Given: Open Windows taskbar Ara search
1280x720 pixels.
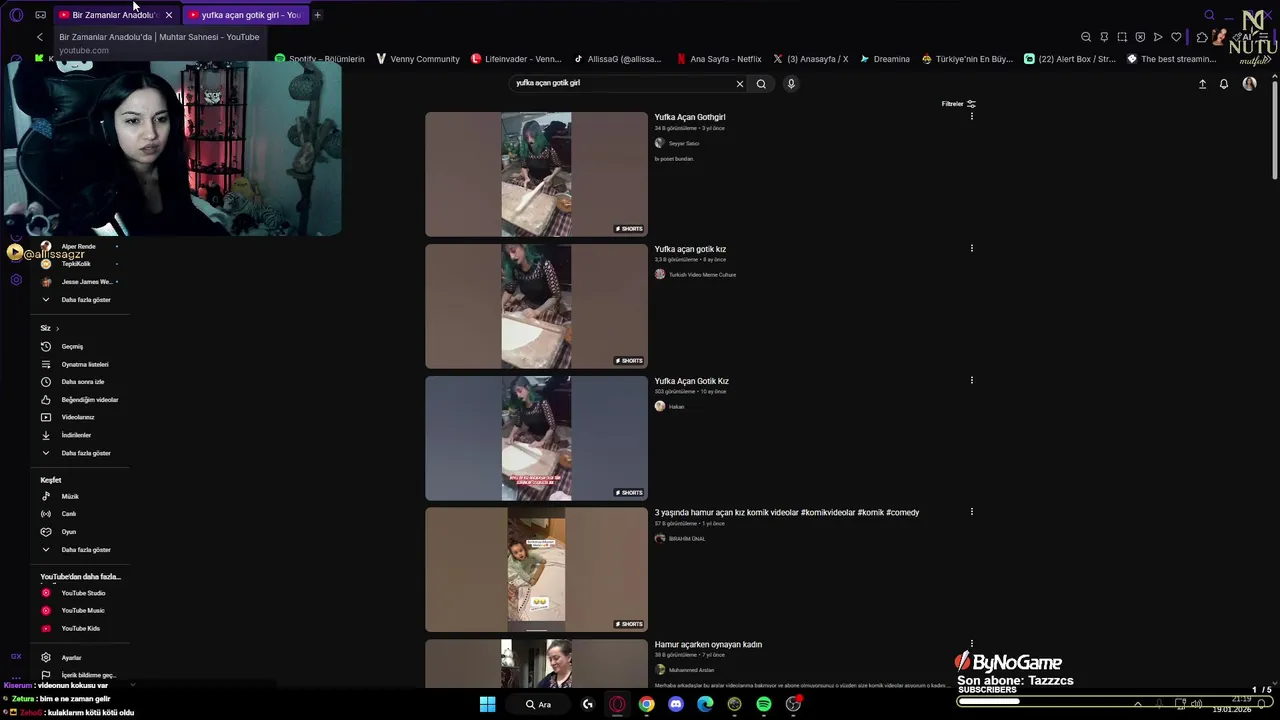Looking at the screenshot, I should [x=538, y=704].
